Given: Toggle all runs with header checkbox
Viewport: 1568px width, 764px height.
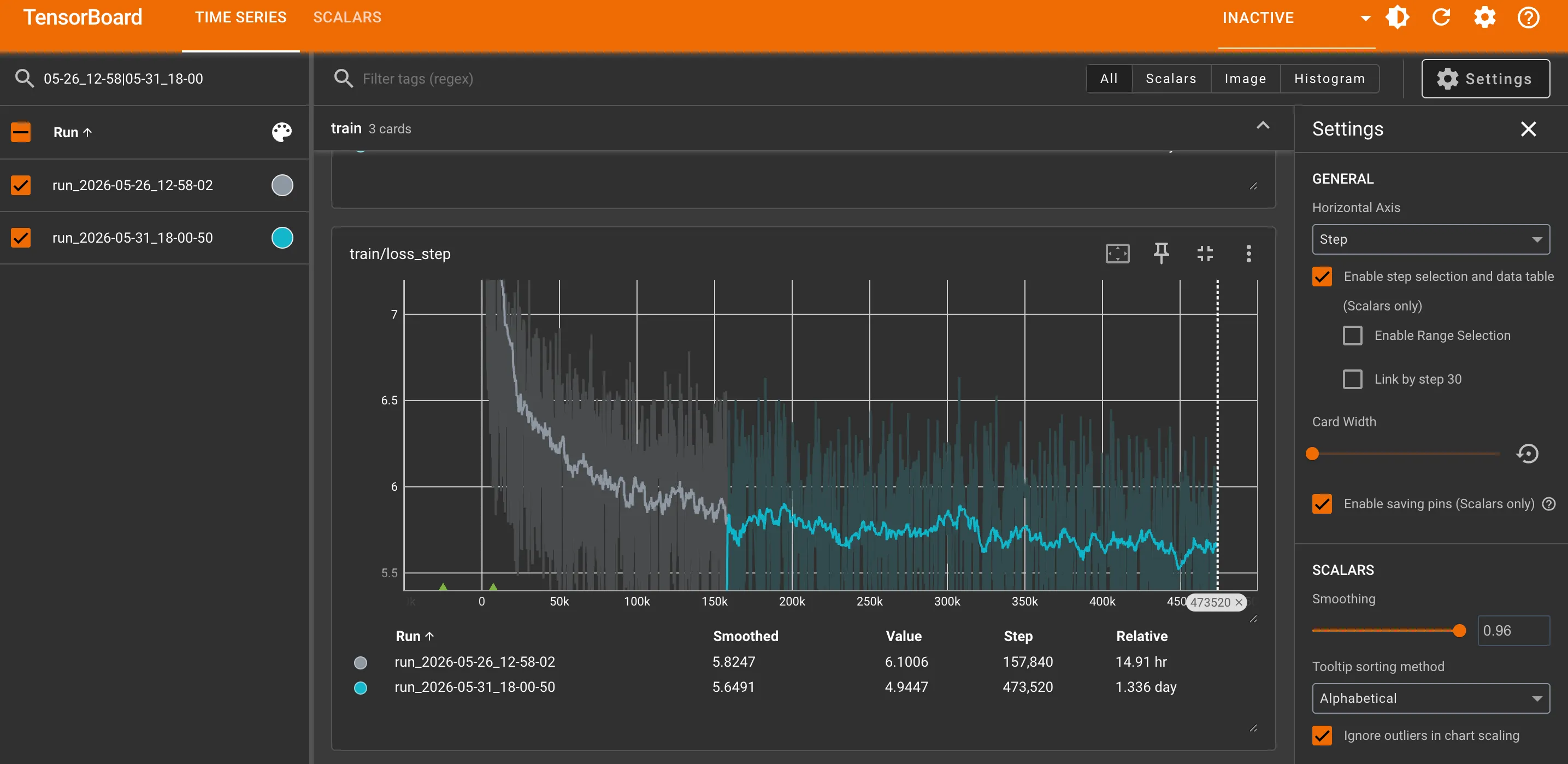Looking at the screenshot, I should tap(21, 132).
